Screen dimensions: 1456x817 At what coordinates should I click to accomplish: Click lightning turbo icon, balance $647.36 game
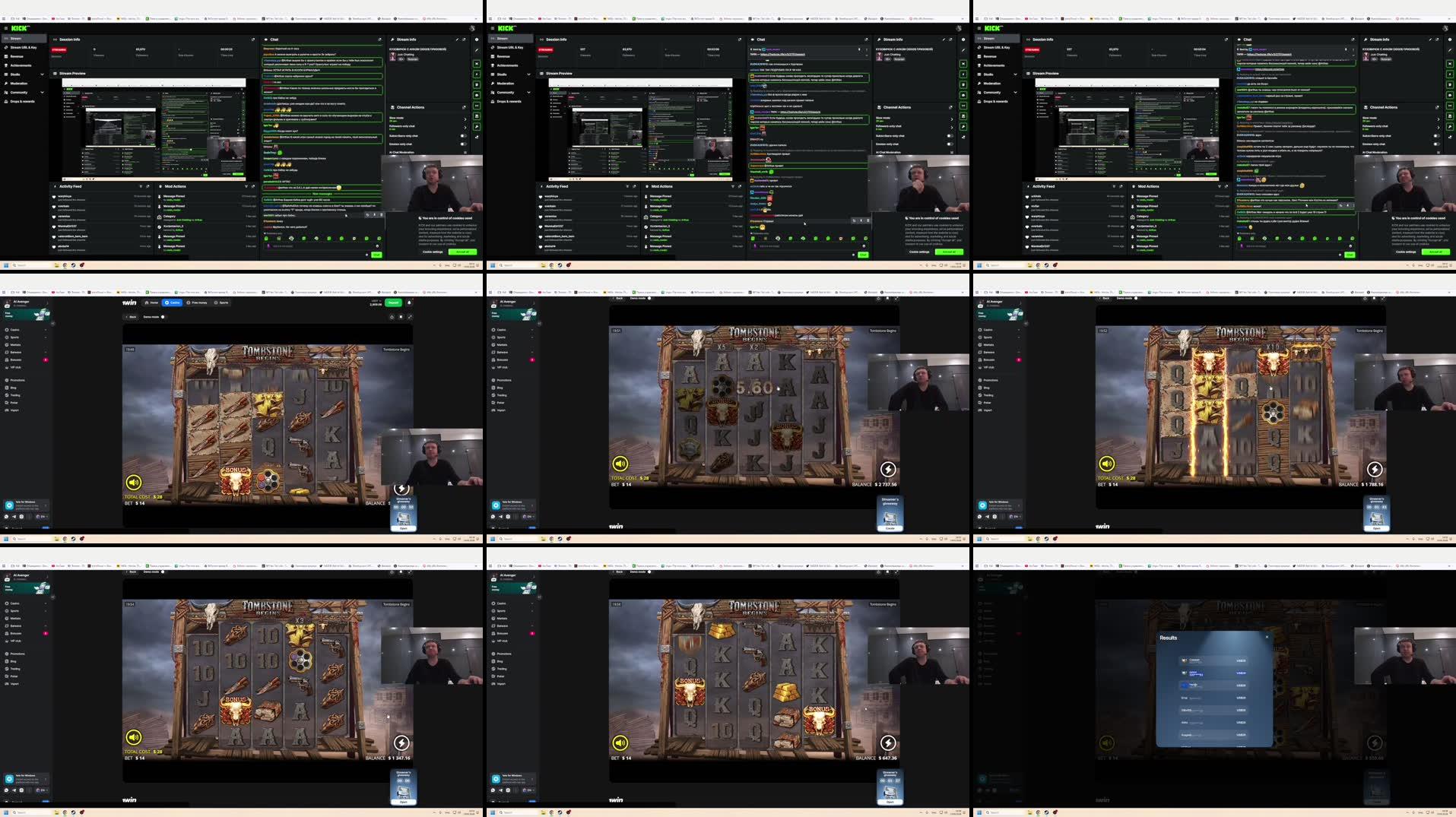(x=888, y=743)
